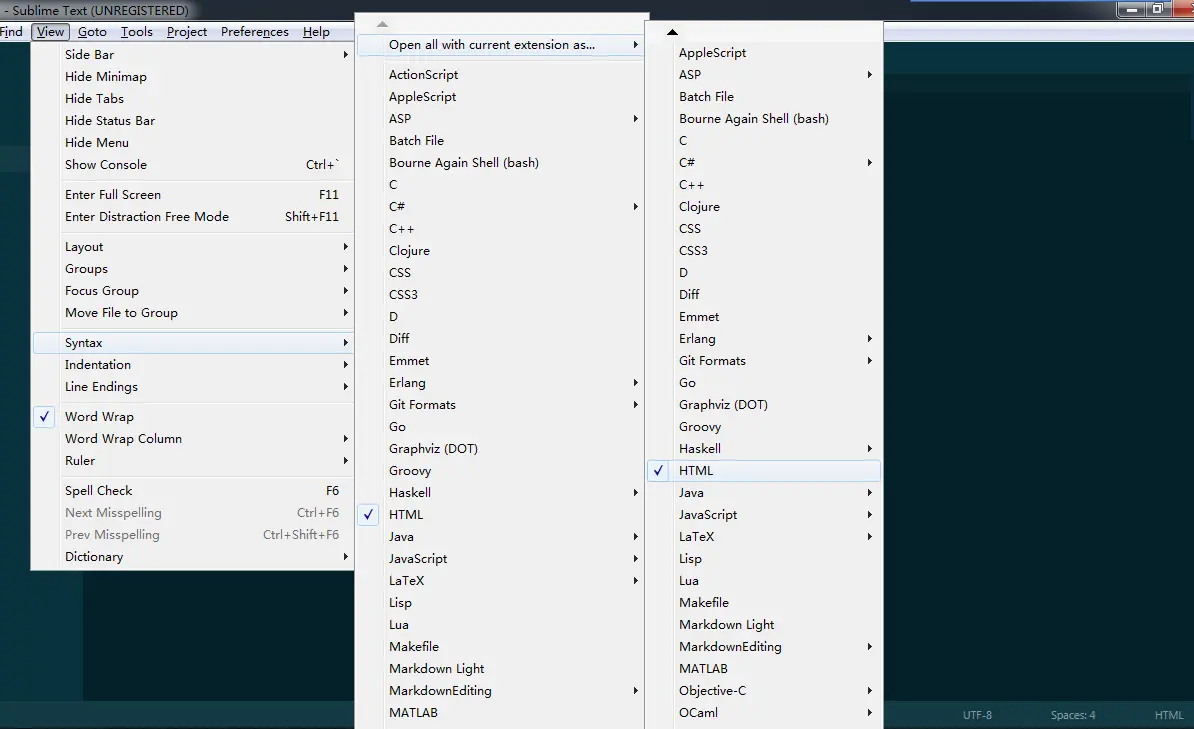Select Makefile in middle Syntax list
Image resolution: width=1194 pixels, height=729 pixels.
pyautogui.click(x=500, y=647)
